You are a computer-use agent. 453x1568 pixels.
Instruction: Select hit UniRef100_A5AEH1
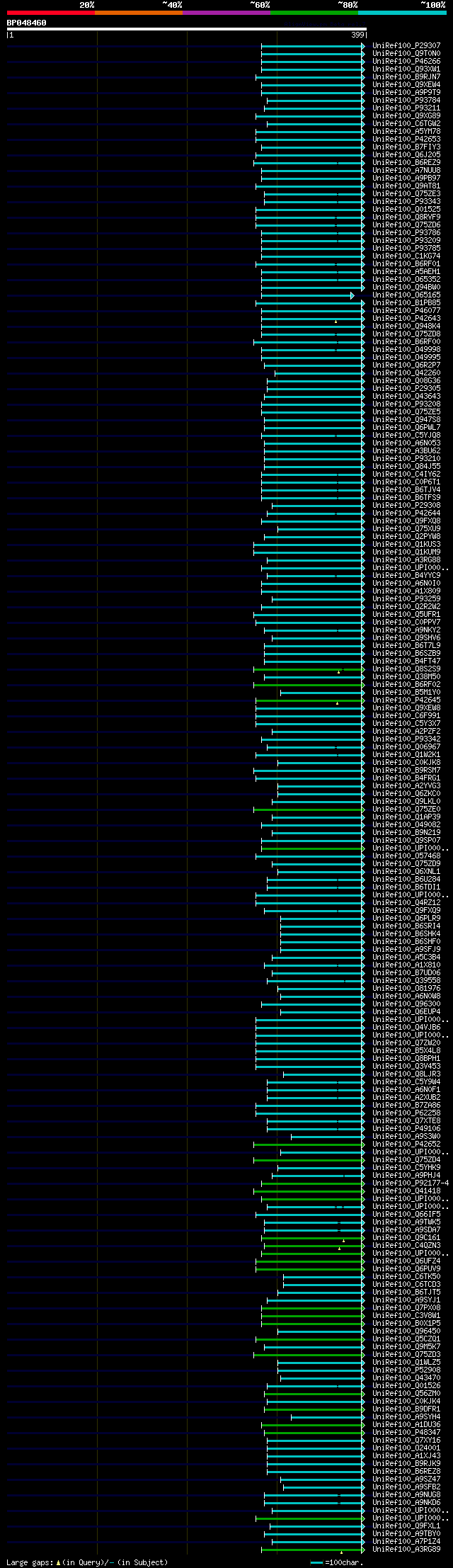click(x=406, y=271)
